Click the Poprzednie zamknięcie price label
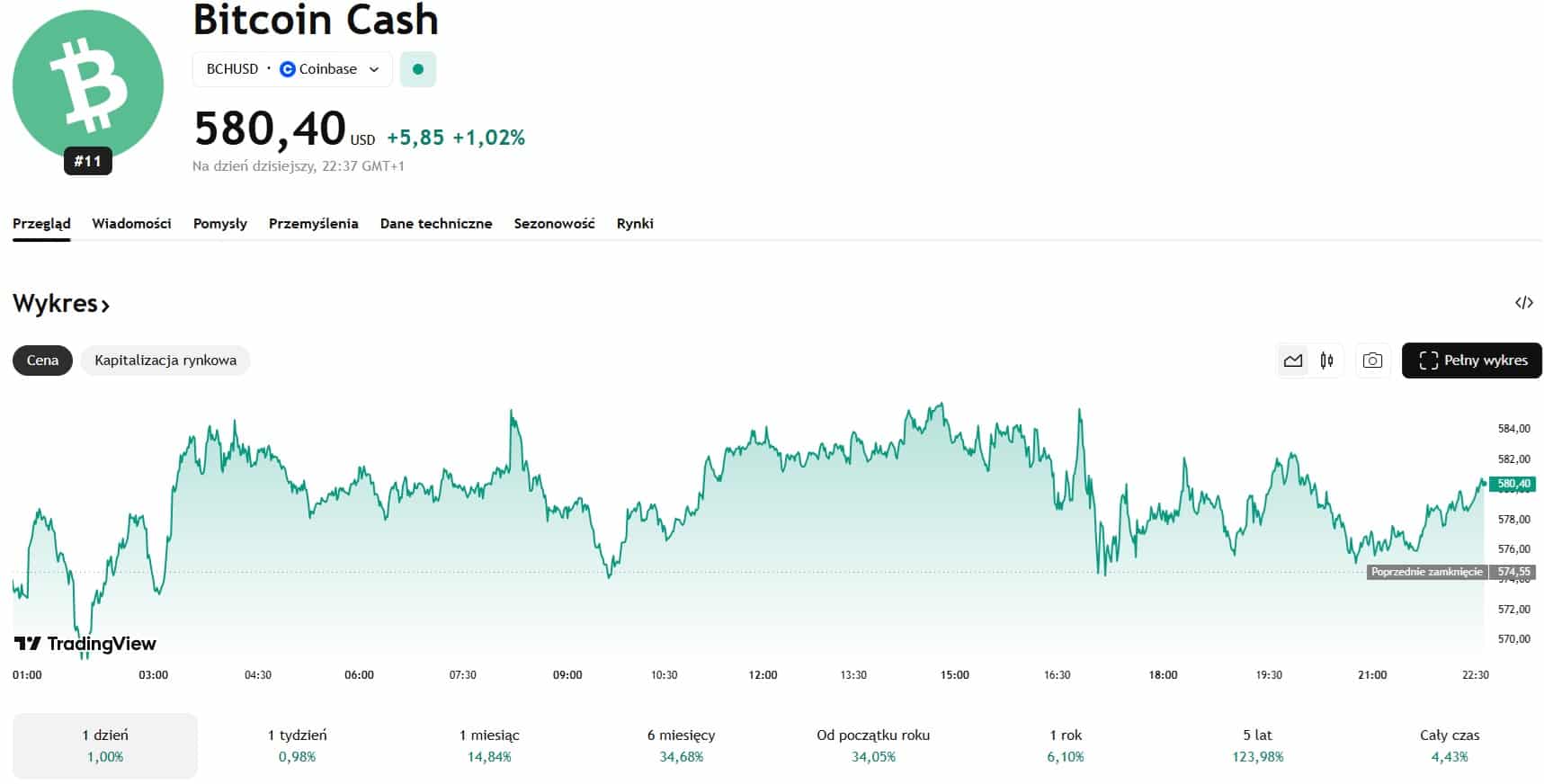The image size is (1544, 784). 1426,572
